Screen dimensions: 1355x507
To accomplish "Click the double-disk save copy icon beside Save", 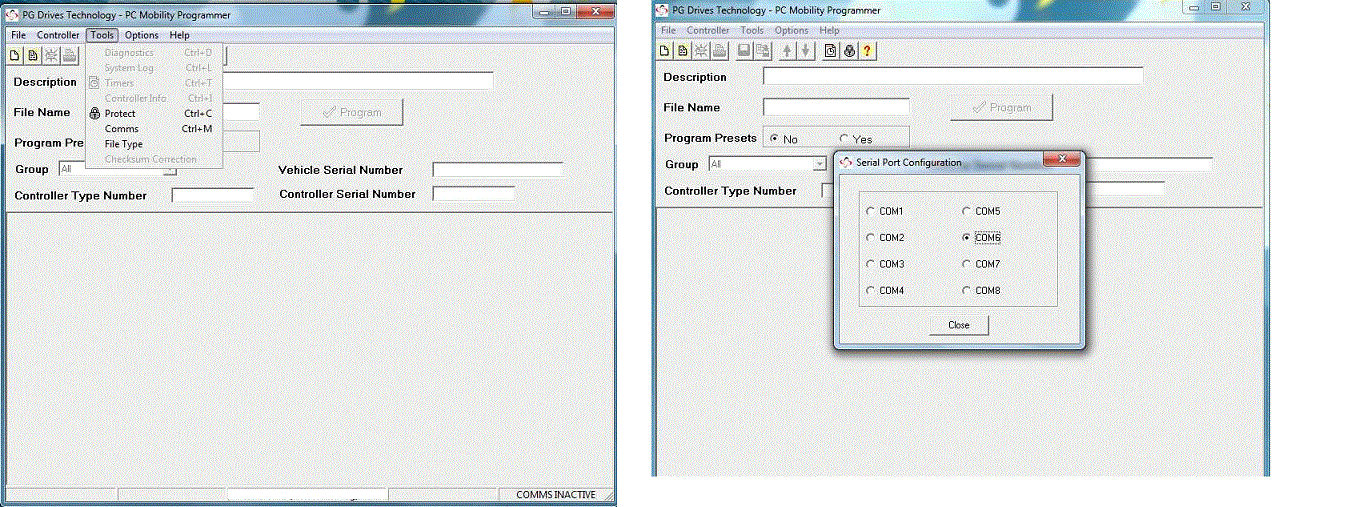I will coord(762,51).
